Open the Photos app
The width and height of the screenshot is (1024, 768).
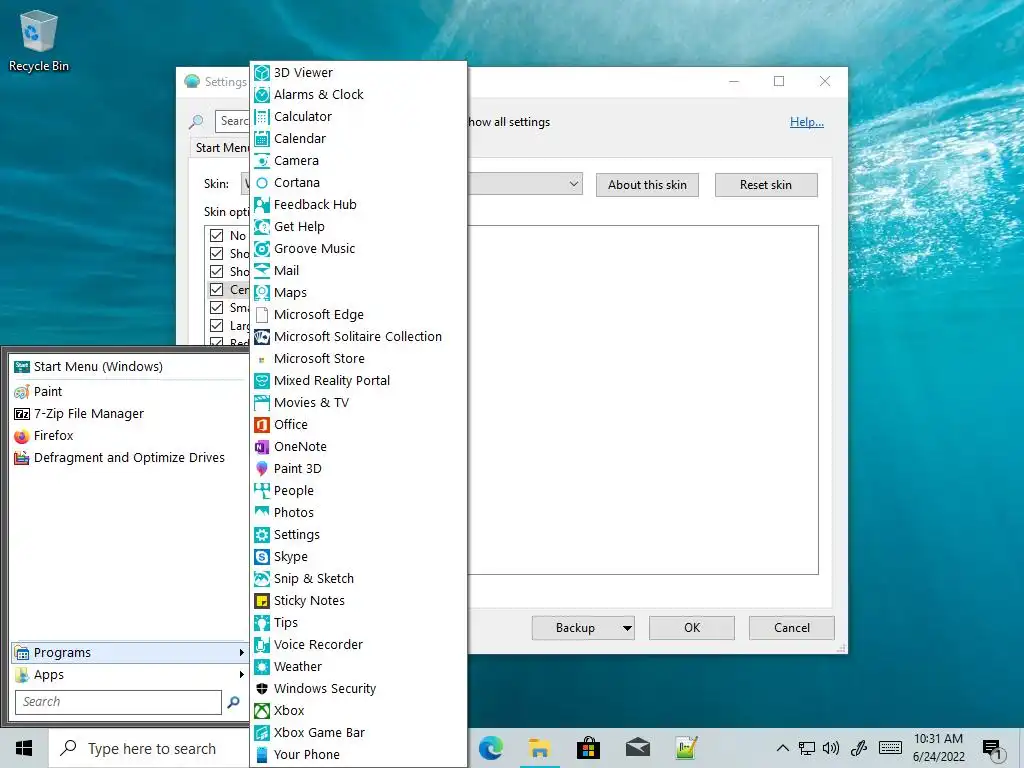359,513
